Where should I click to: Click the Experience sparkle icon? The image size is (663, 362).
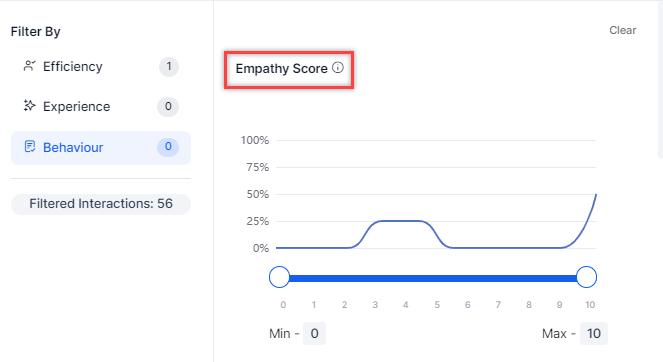[29, 106]
